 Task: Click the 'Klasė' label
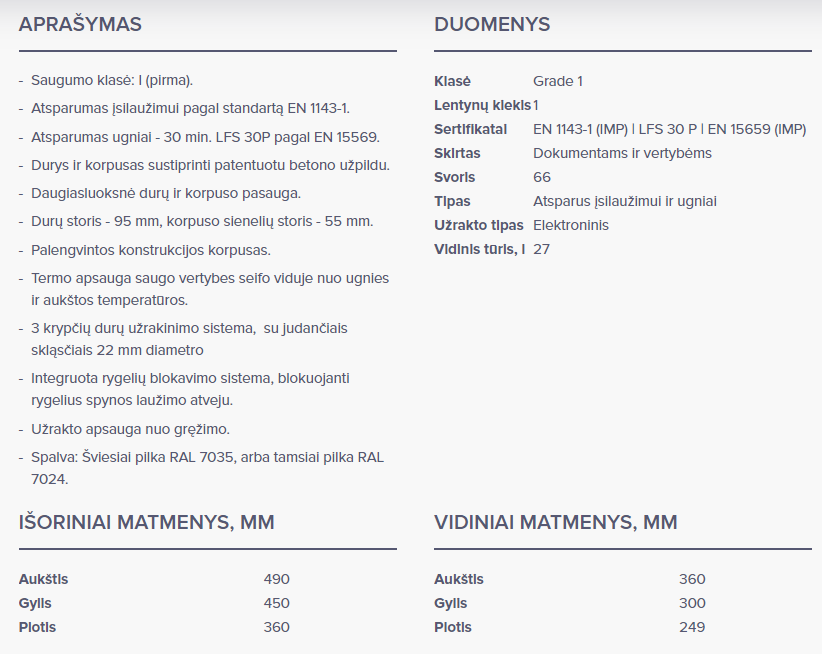[452, 81]
